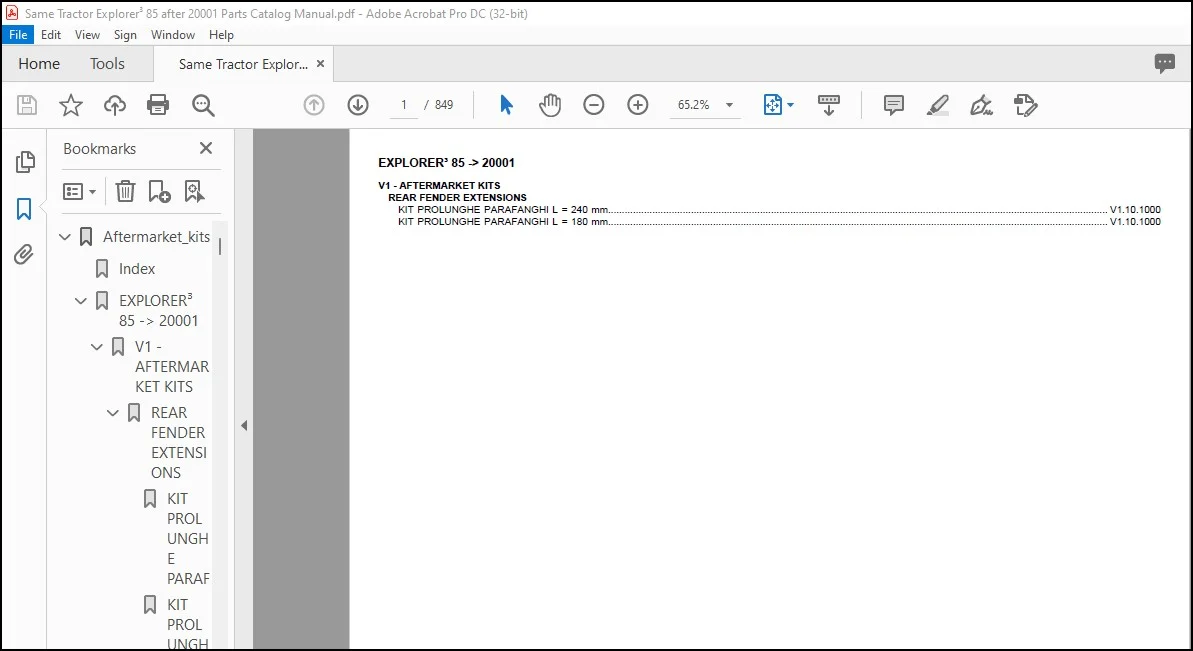The width and height of the screenshot is (1193, 651).
Task: Delete selected bookmark with trash icon
Action: (x=125, y=192)
